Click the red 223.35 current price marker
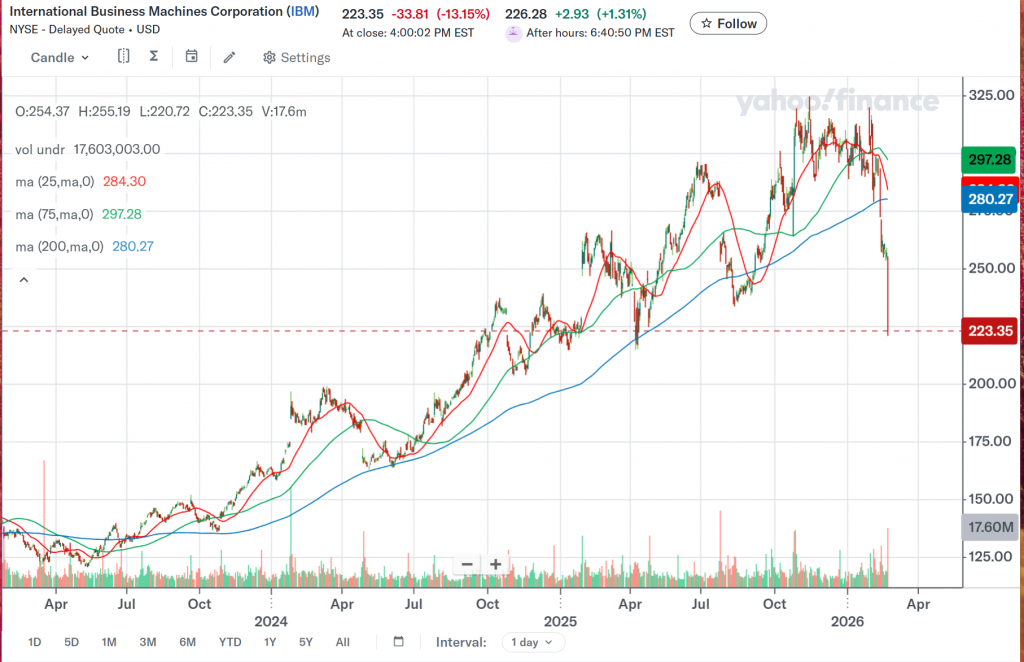This screenshot has height=662, width=1024. [x=988, y=331]
